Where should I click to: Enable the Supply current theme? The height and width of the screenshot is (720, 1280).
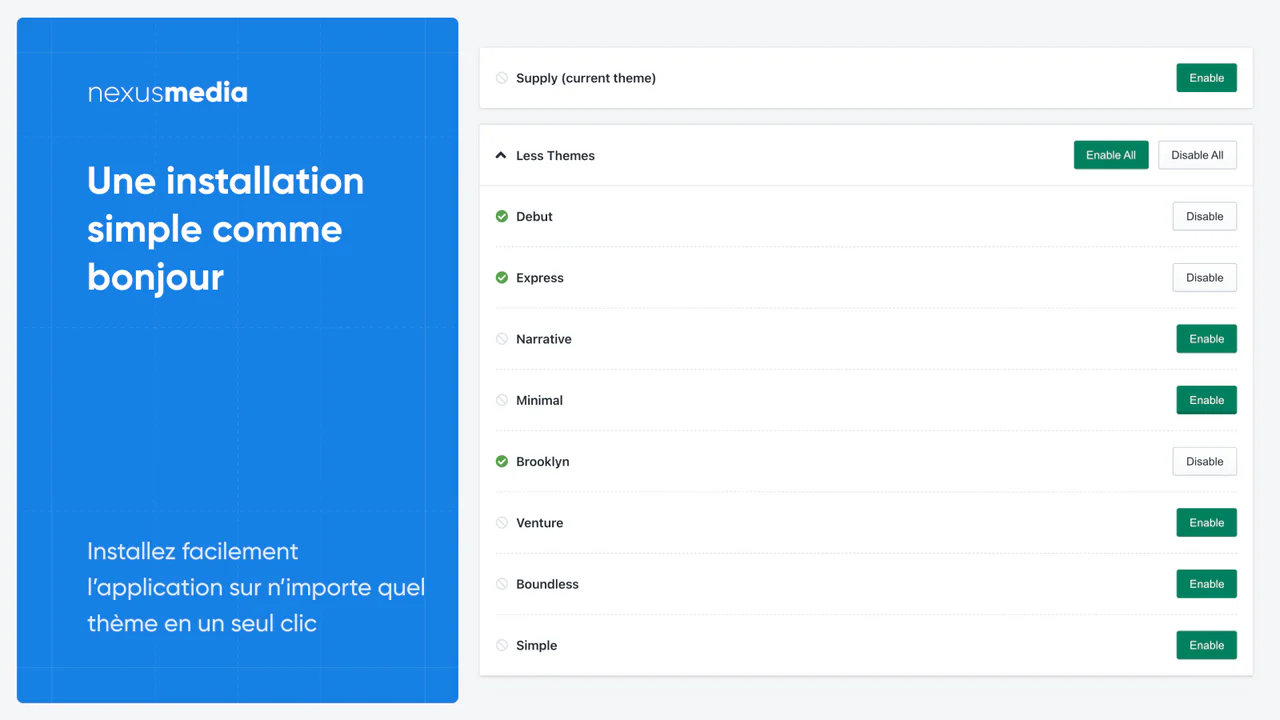pos(1206,78)
